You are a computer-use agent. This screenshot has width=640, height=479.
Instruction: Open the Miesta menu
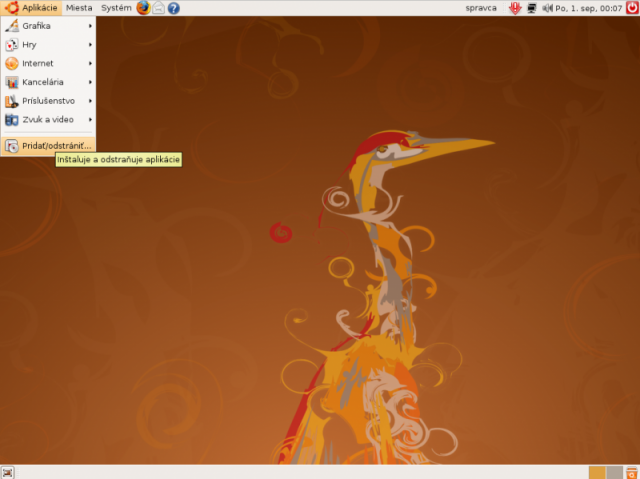click(79, 8)
